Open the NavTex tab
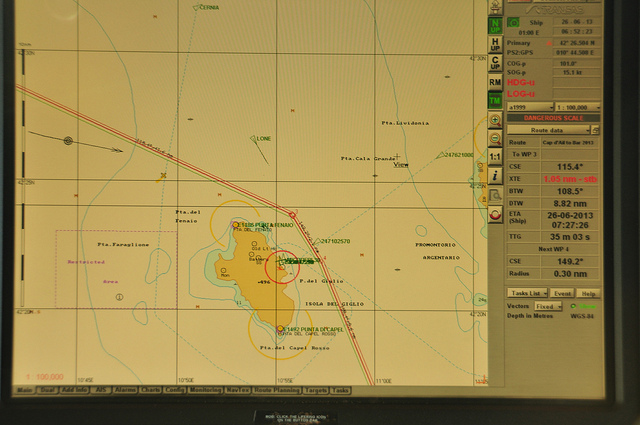 238,390
